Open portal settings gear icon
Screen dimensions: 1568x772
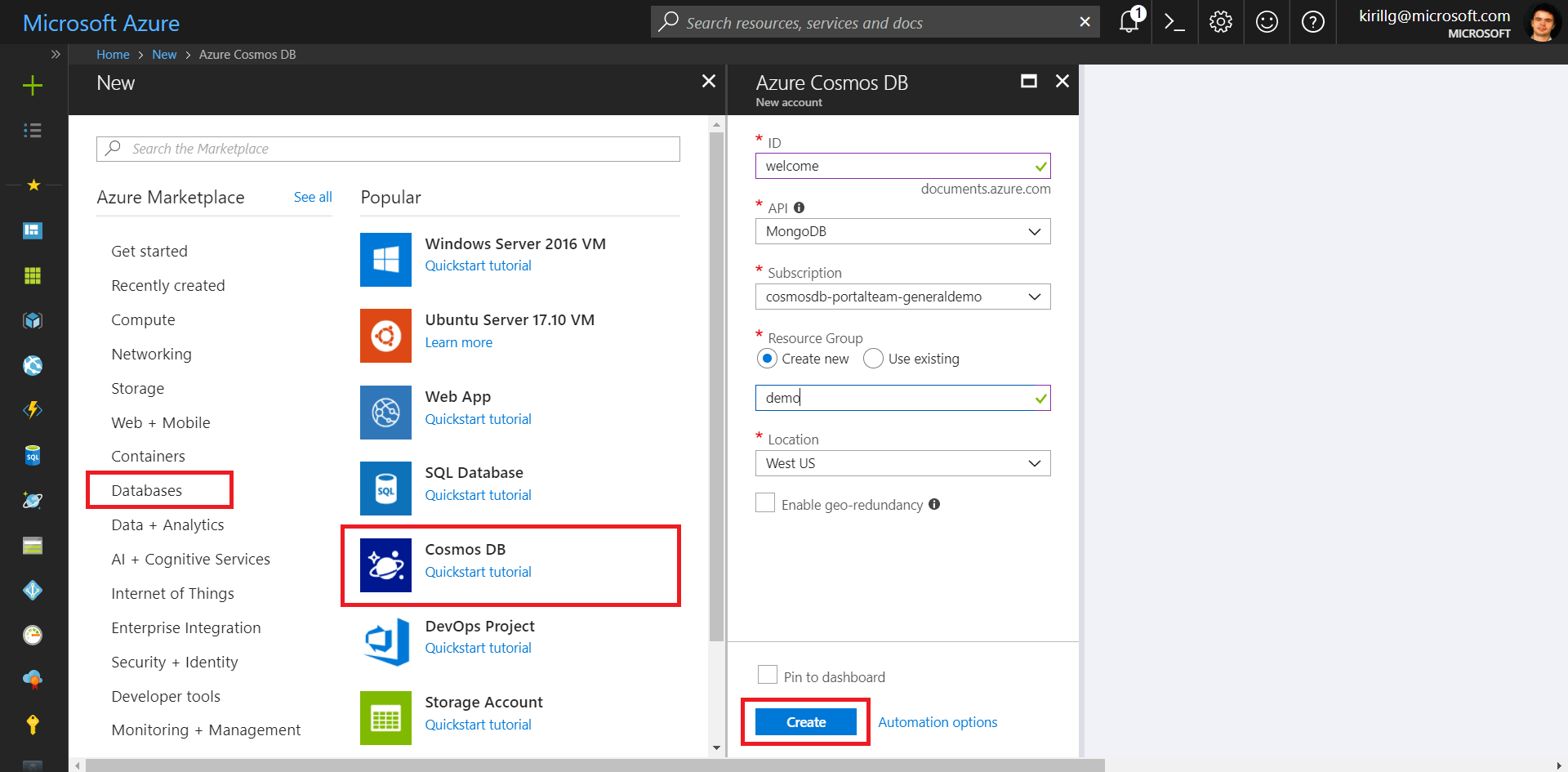1220,22
